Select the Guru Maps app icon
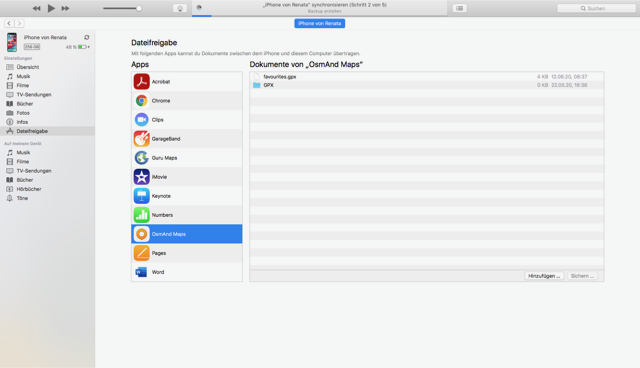Image resolution: width=640 pixels, height=368 pixels. [142, 157]
